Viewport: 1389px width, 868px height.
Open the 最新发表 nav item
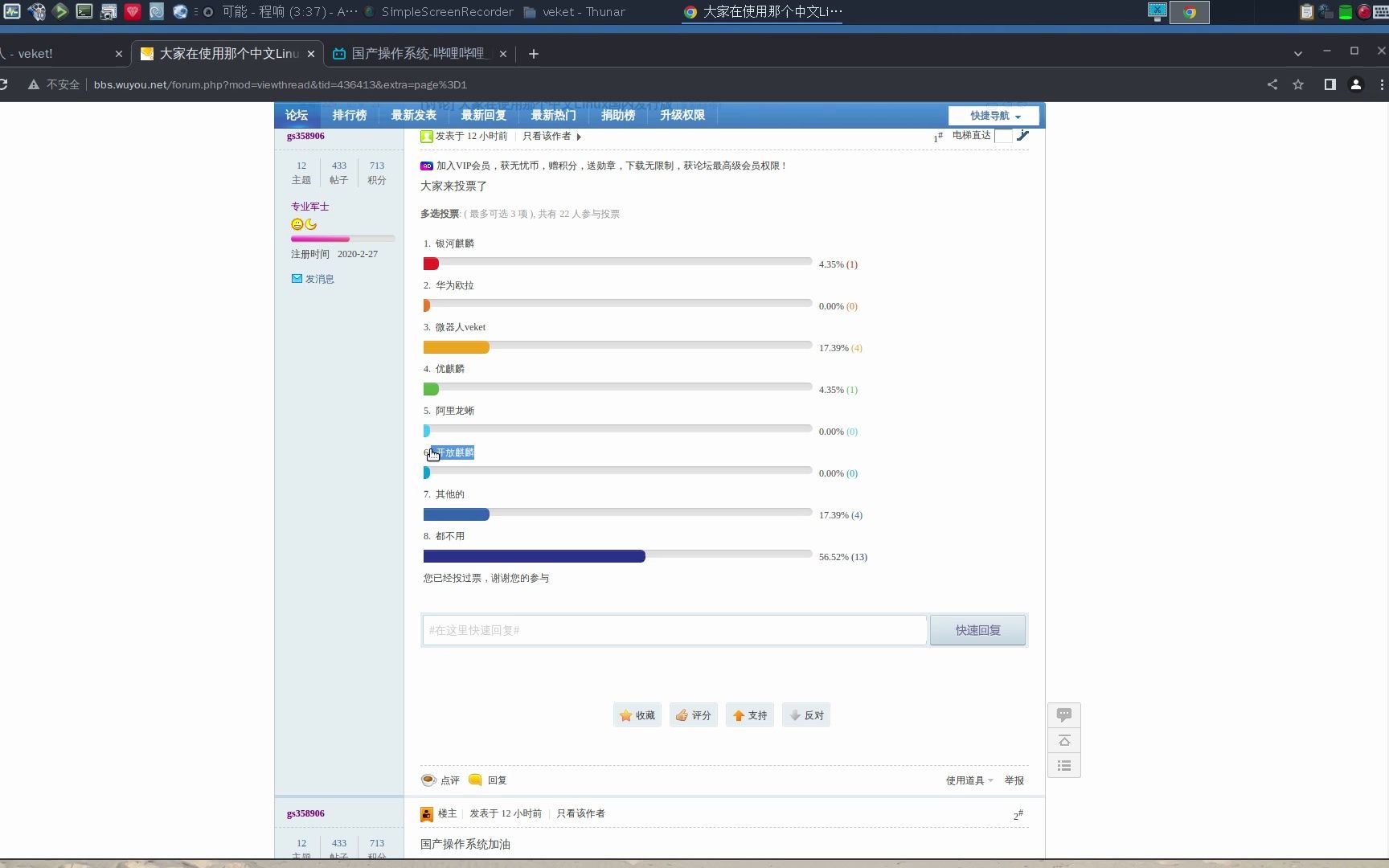point(414,115)
